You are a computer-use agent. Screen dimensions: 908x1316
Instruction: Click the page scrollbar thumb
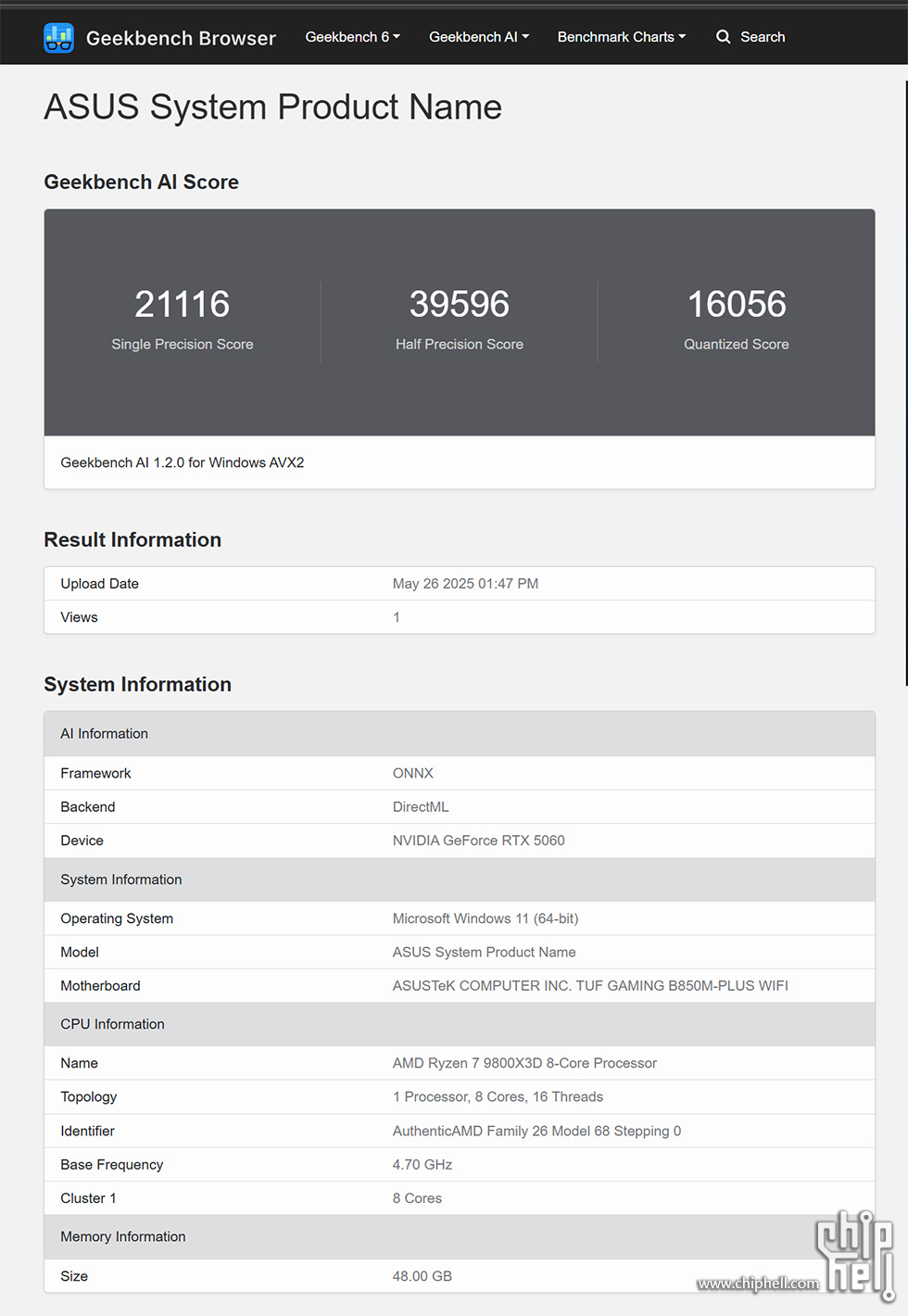(905, 383)
